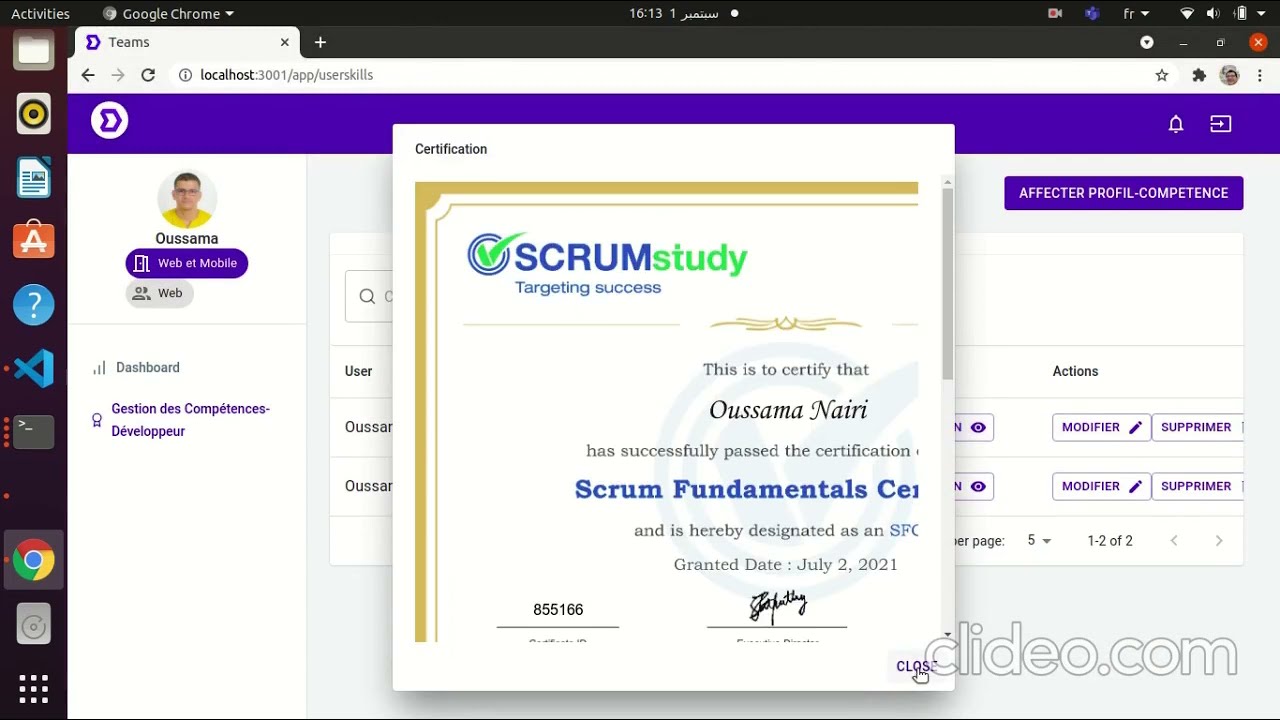Open Ubuntu Software from the dock
The image size is (1280, 720).
click(x=33, y=241)
